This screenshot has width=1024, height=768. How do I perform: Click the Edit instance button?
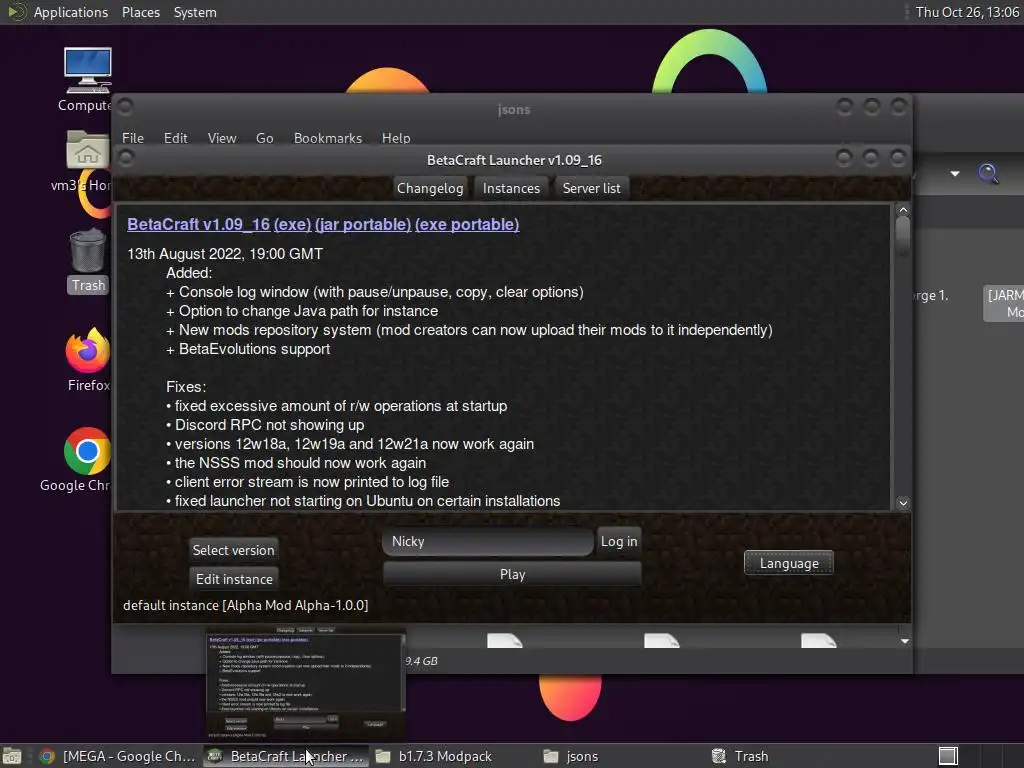click(x=234, y=579)
